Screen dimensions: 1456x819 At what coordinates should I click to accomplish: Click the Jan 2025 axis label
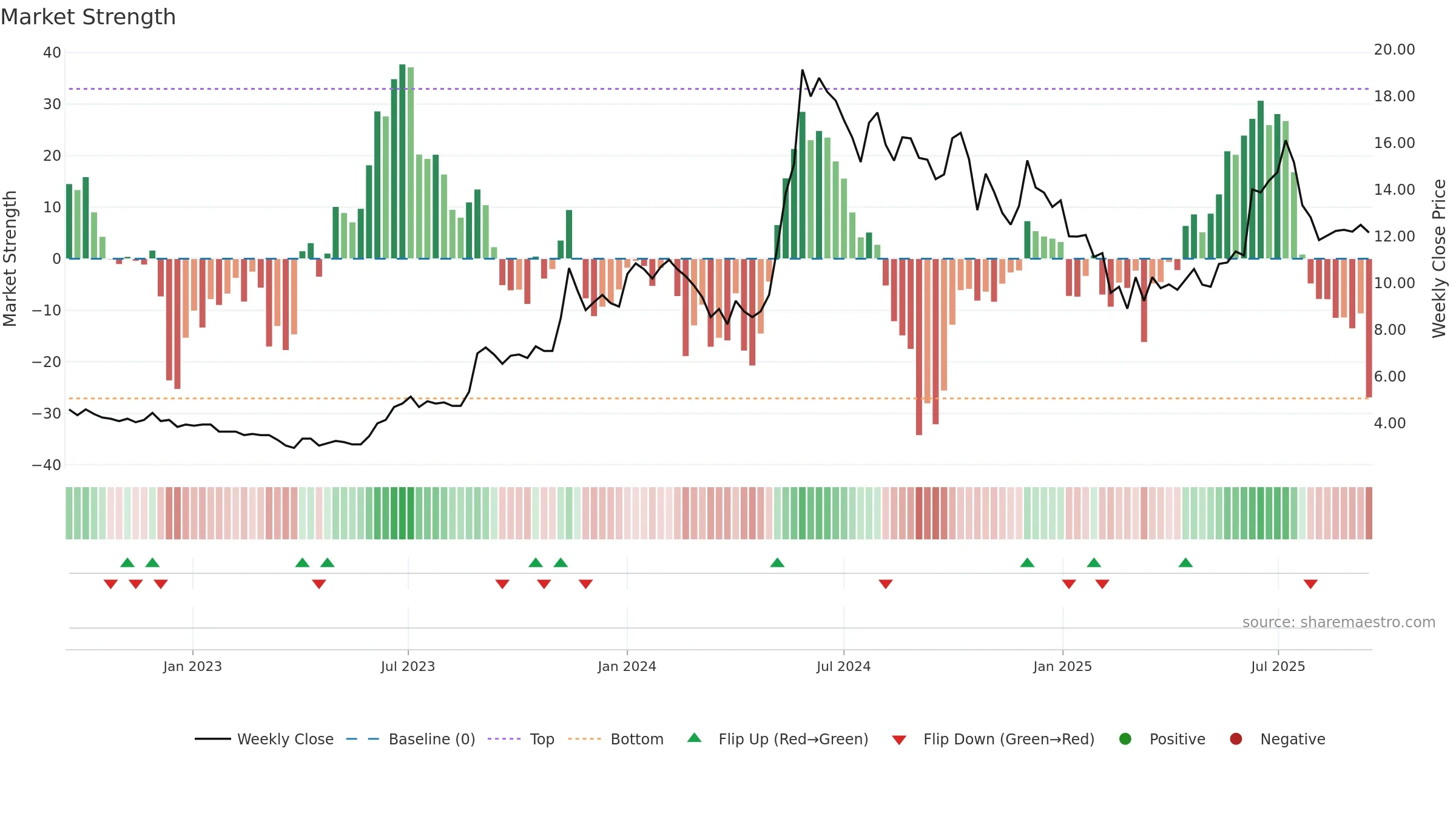coord(1062,666)
